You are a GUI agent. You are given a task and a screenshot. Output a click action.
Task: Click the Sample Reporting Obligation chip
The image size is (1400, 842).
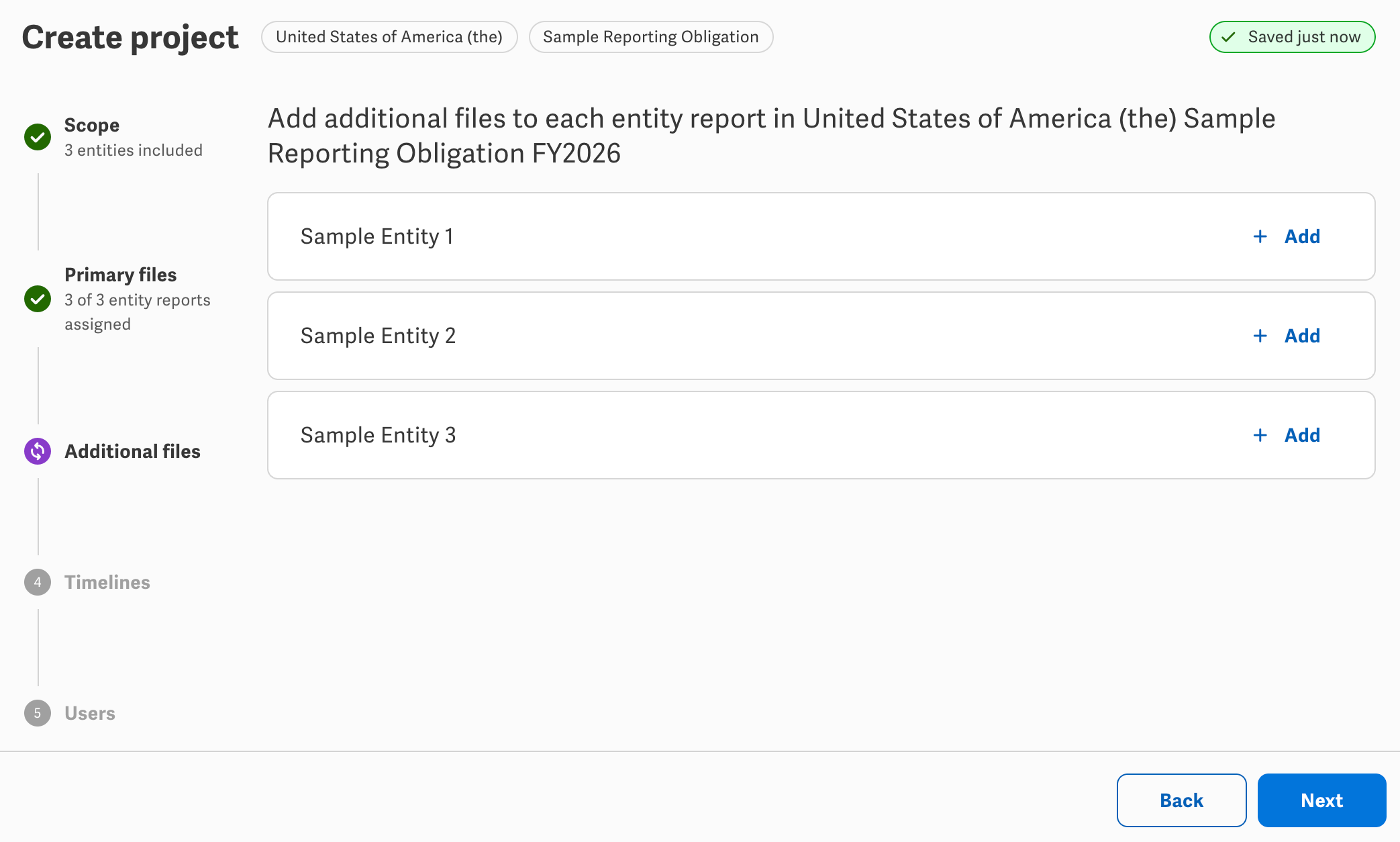651,37
